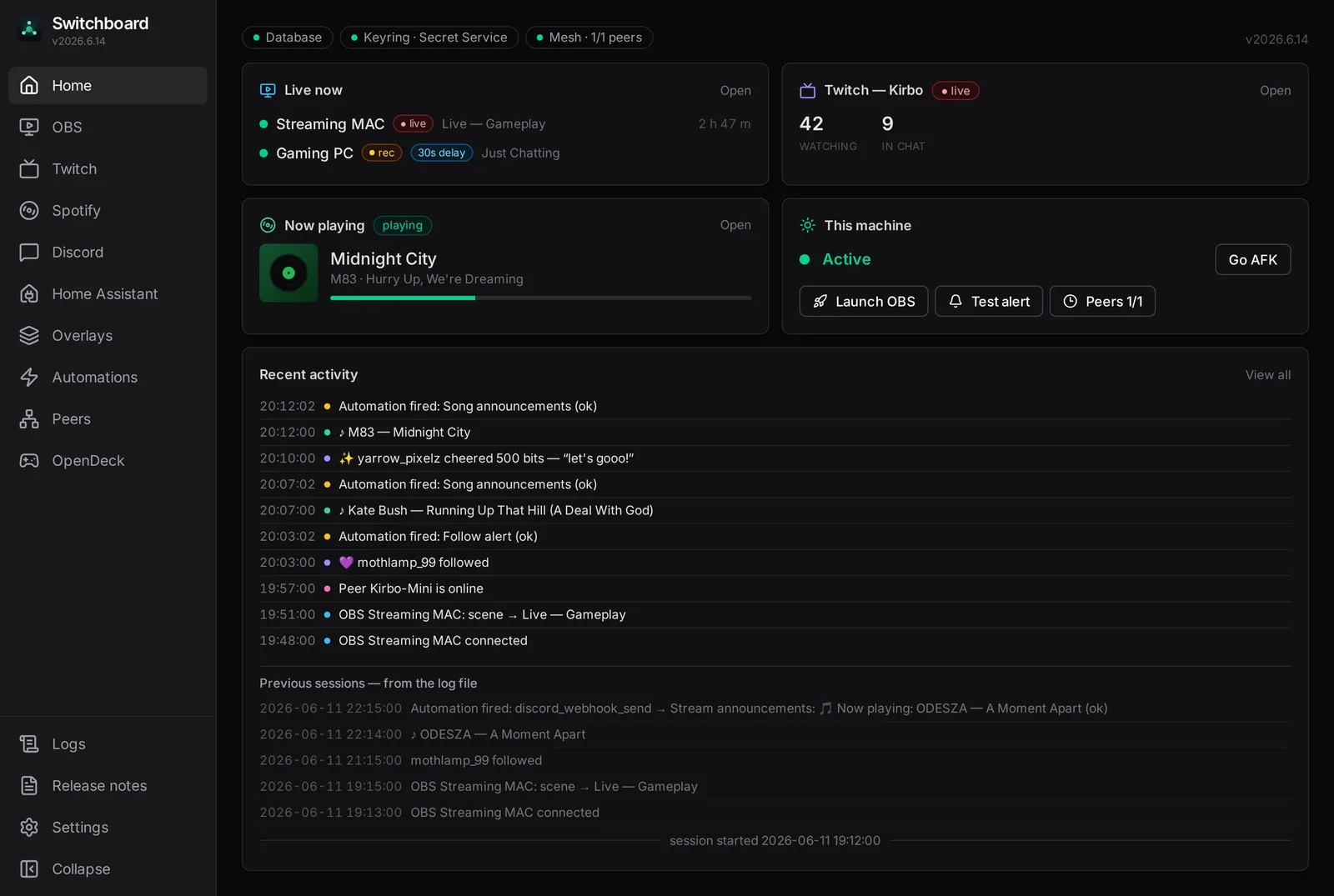This screenshot has width=1334, height=896.
Task: Click the Go AFK button
Action: (x=1253, y=259)
